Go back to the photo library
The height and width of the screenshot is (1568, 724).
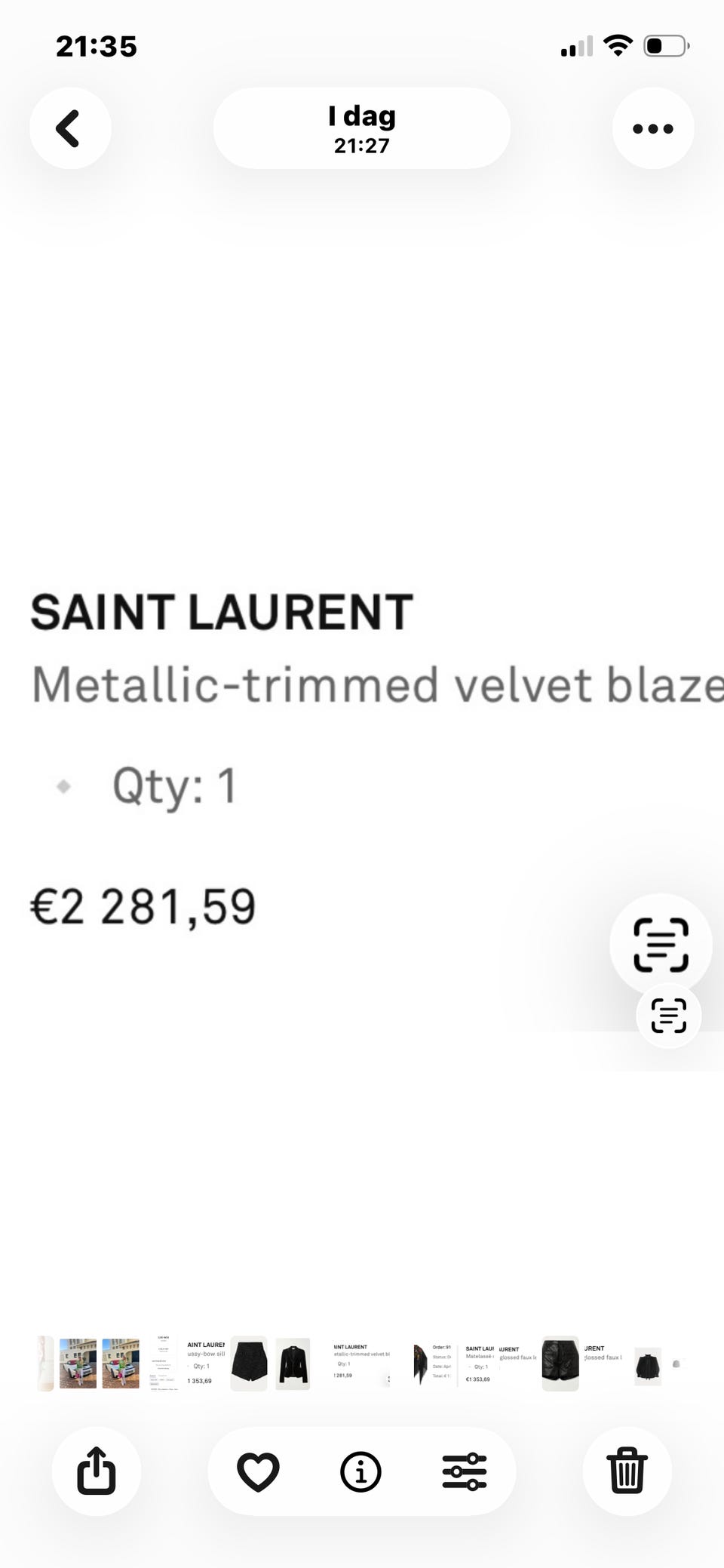pos(70,128)
